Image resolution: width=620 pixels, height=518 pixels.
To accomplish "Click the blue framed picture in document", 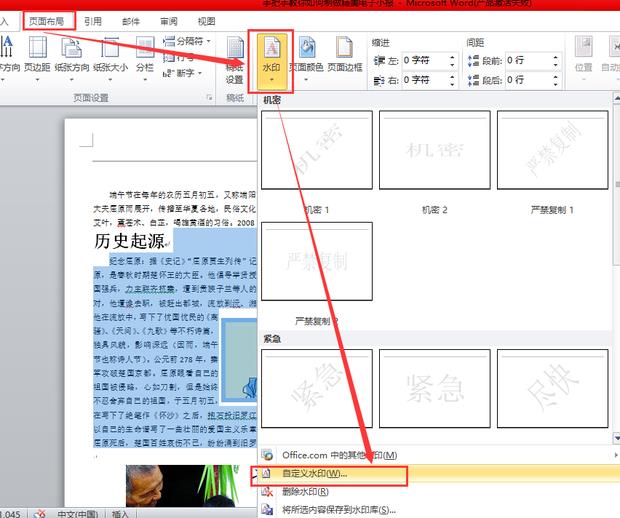I will coord(239,361).
